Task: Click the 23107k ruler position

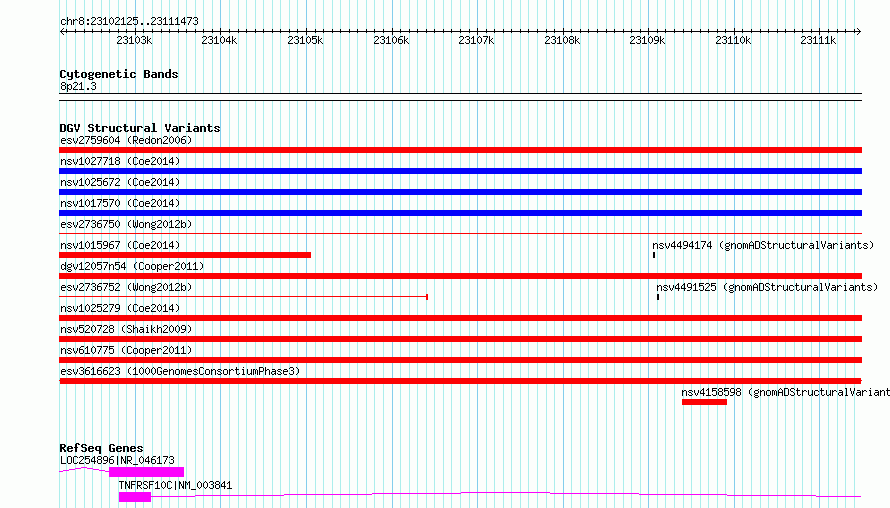Action: coord(476,40)
